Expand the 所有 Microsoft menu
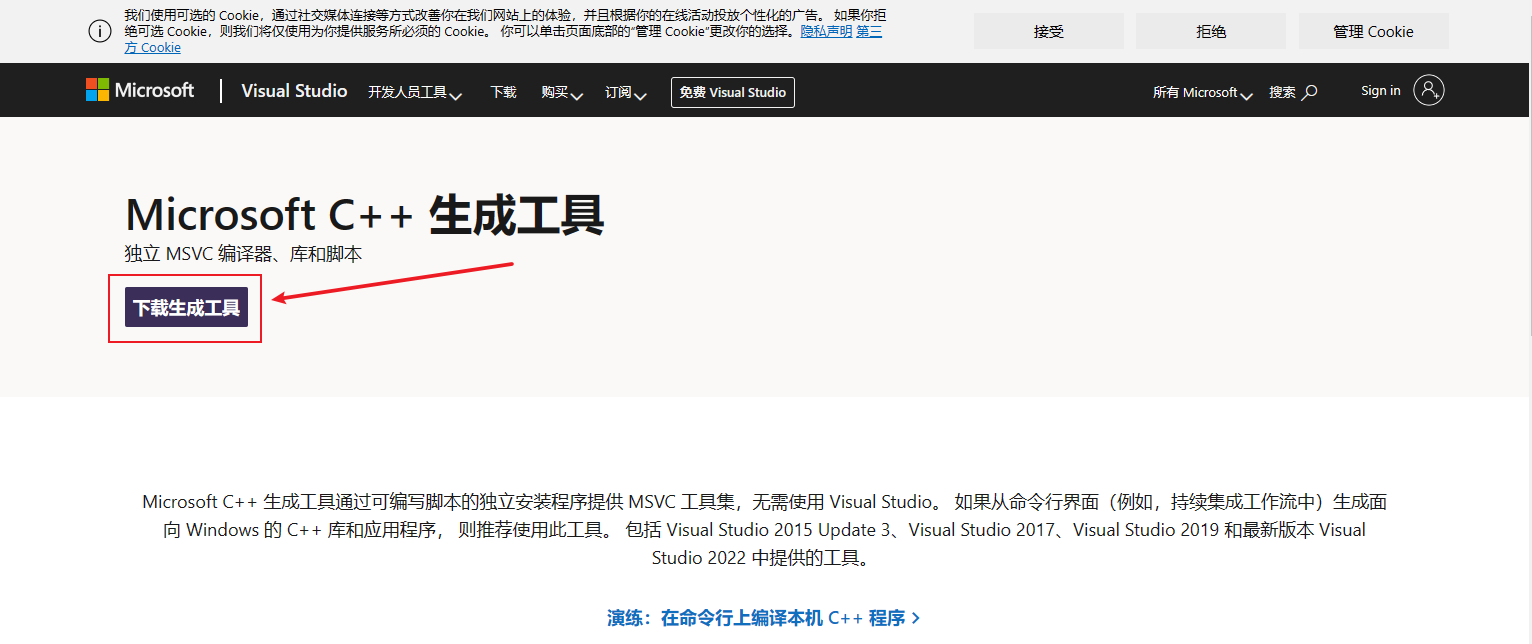The image size is (1532, 644). tap(1202, 92)
